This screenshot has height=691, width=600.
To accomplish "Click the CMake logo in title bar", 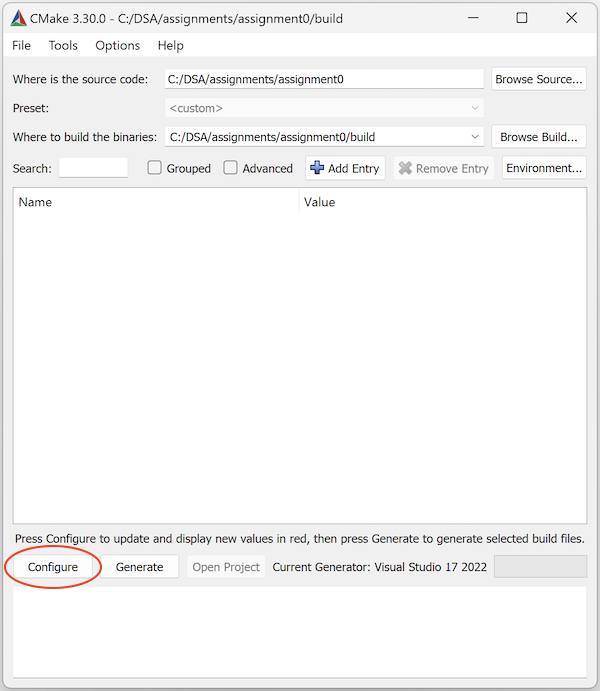I will coord(18,18).
